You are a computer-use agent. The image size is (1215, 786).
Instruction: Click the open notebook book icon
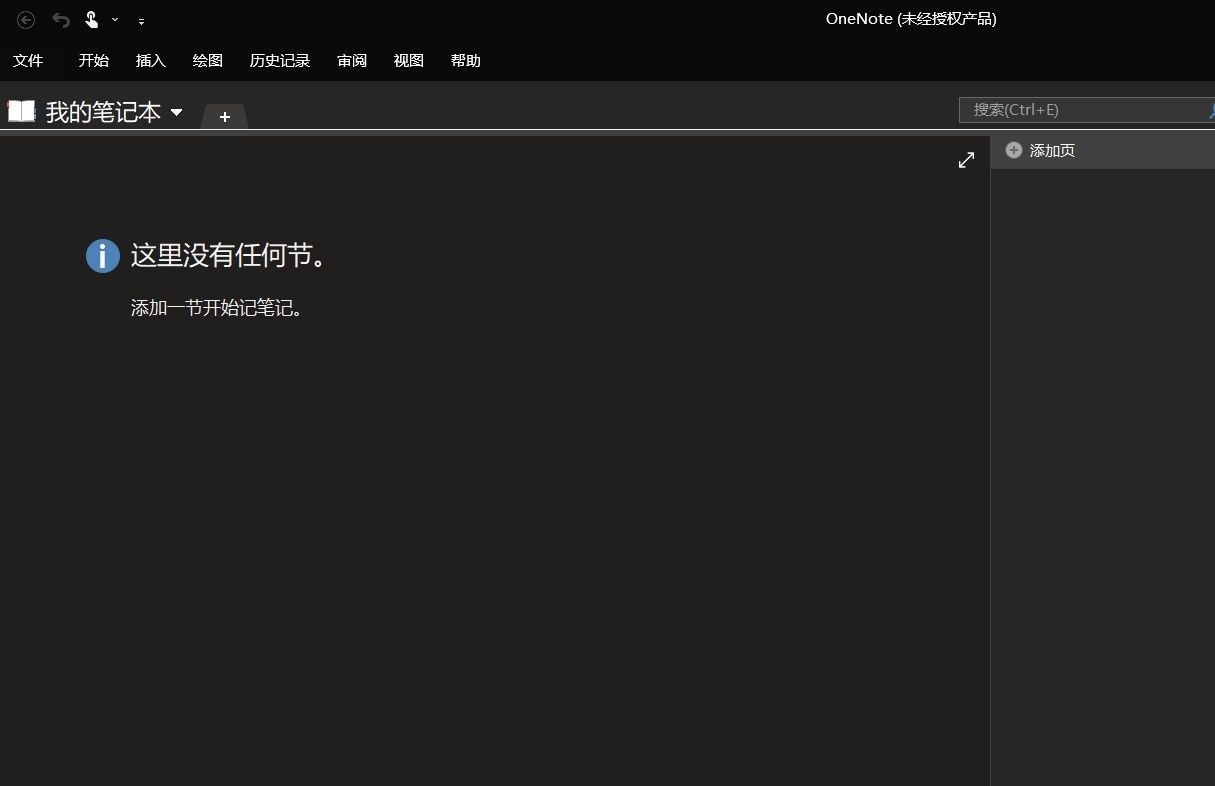(x=21, y=111)
